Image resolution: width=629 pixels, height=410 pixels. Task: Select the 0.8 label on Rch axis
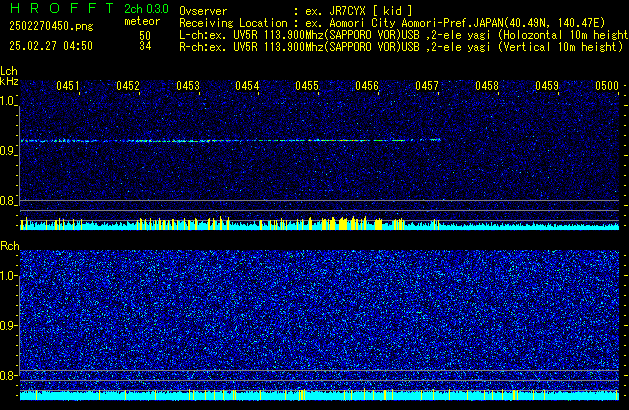(x=7, y=375)
